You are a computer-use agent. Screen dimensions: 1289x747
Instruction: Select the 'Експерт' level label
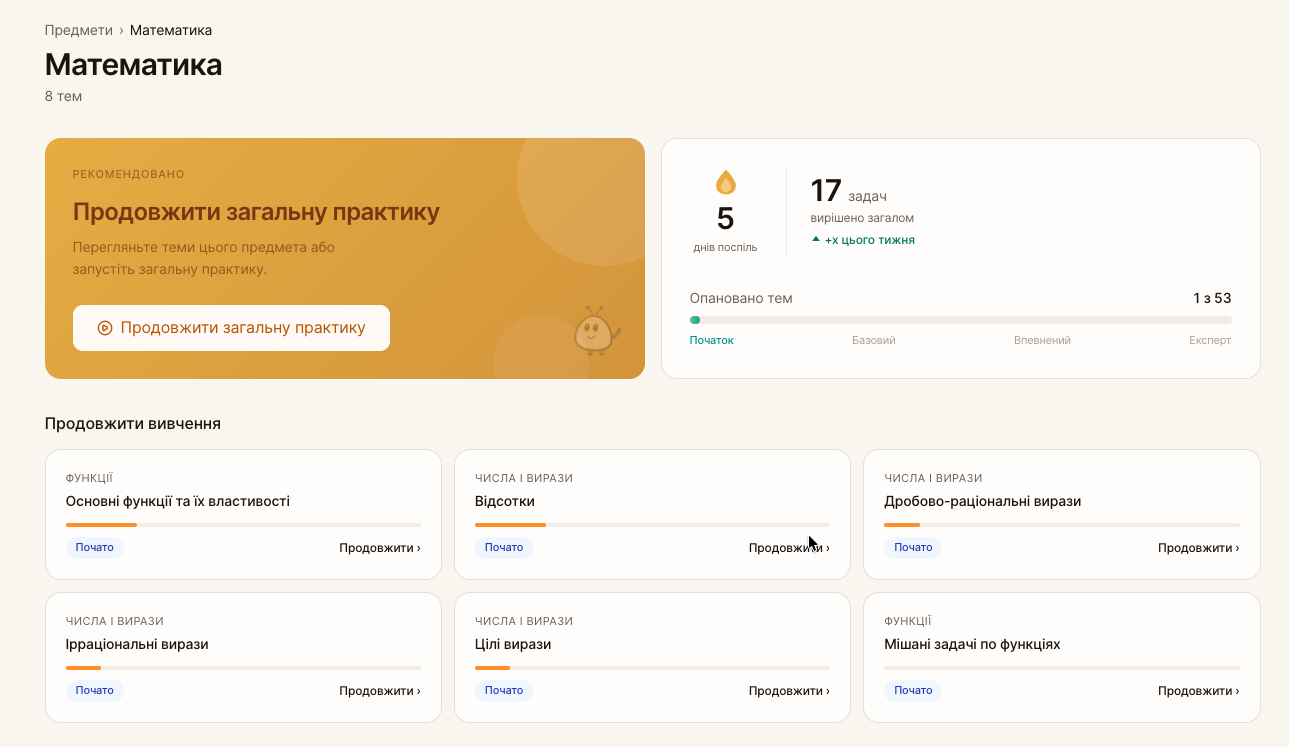(x=1210, y=340)
